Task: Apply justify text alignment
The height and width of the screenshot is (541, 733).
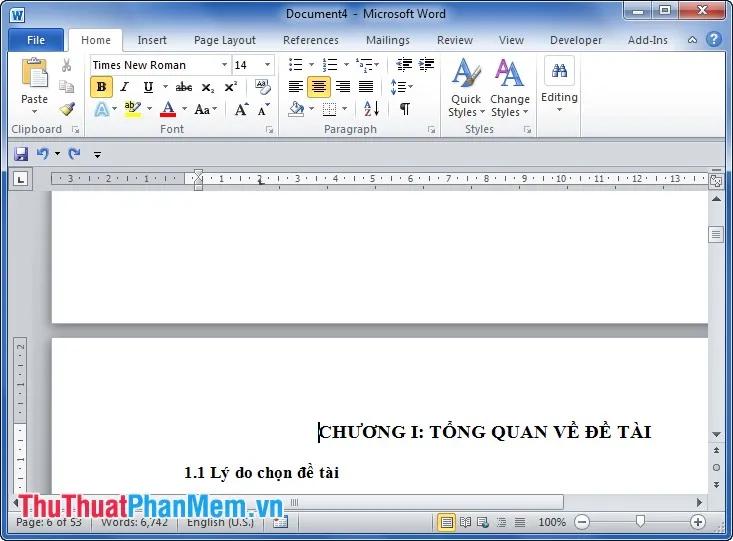Action: [366, 87]
